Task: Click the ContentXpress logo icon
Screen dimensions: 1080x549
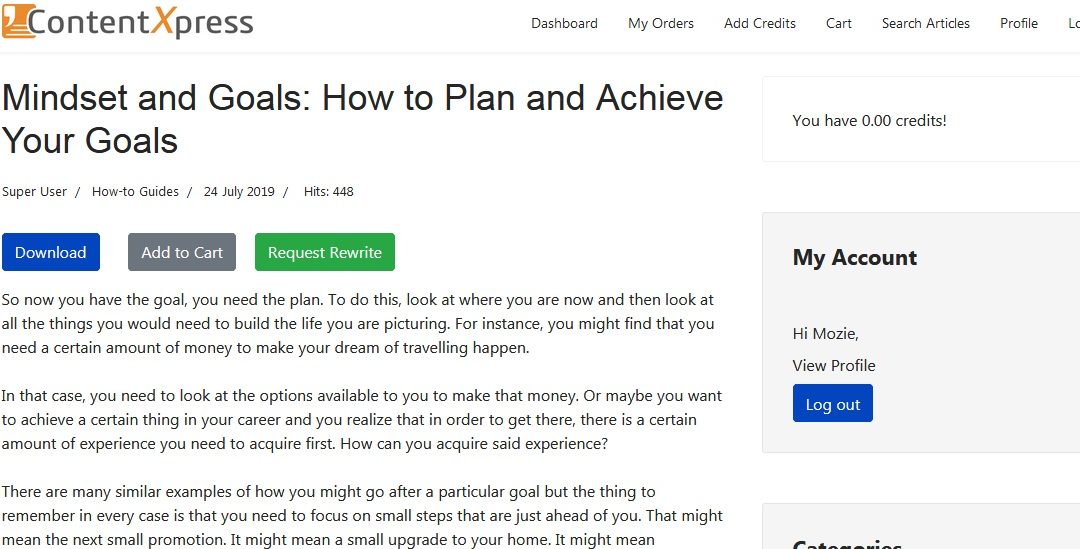Action: pos(19,21)
